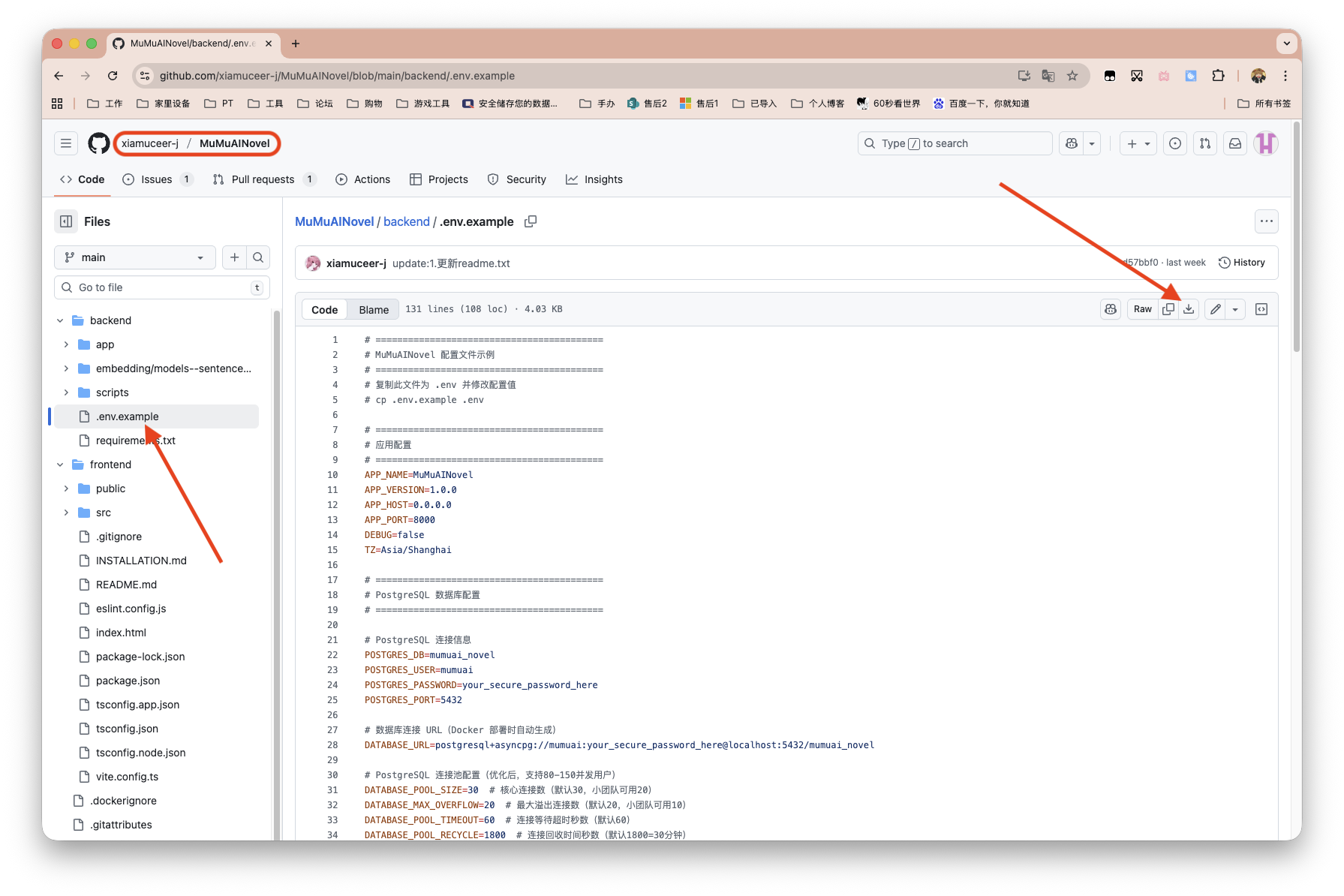Collapse the frontend folder
Image resolution: width=1344 pixels, height=896 pixels.
coord(60,465)
